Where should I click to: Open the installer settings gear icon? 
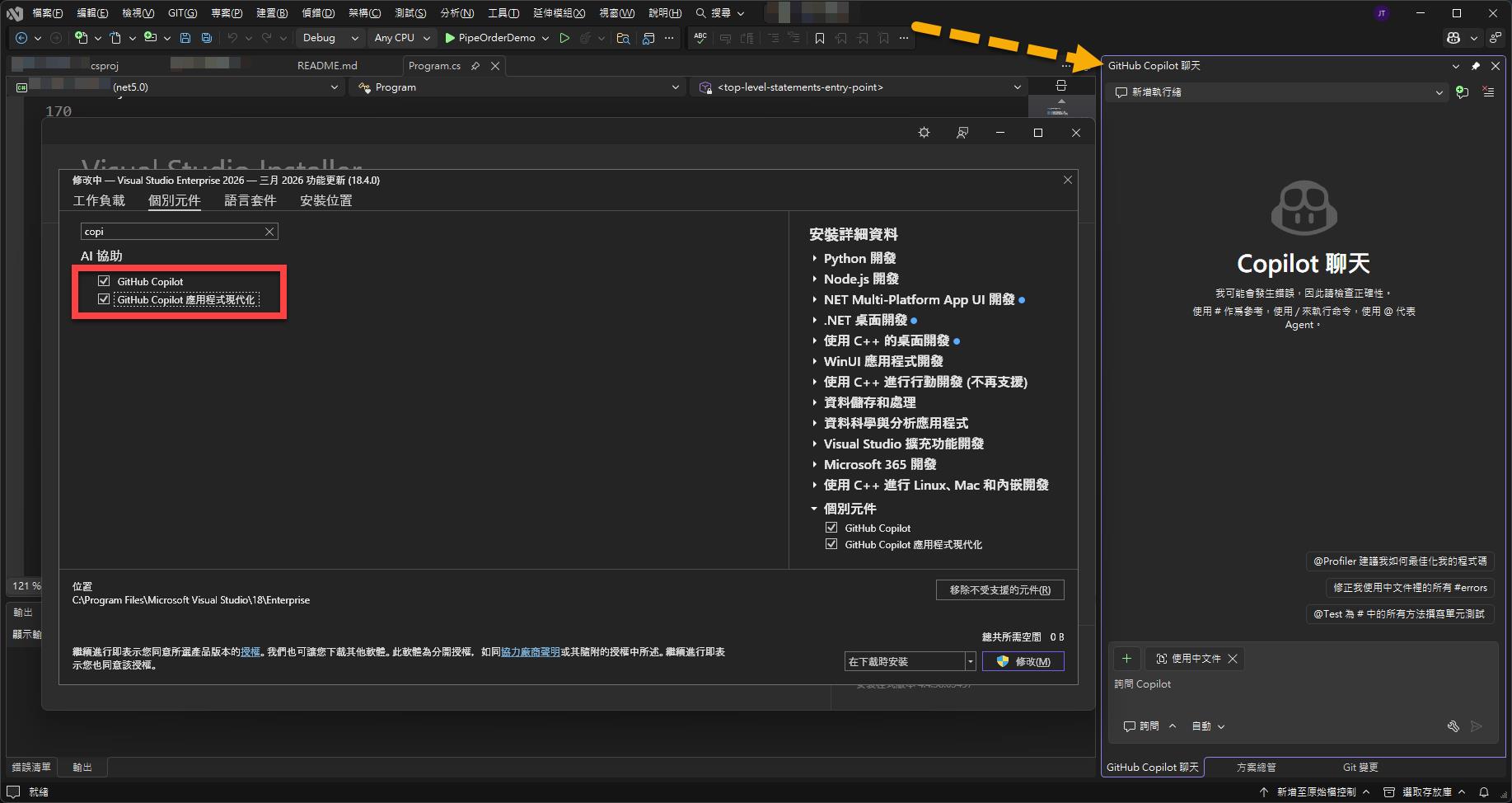tap(924, 133)
